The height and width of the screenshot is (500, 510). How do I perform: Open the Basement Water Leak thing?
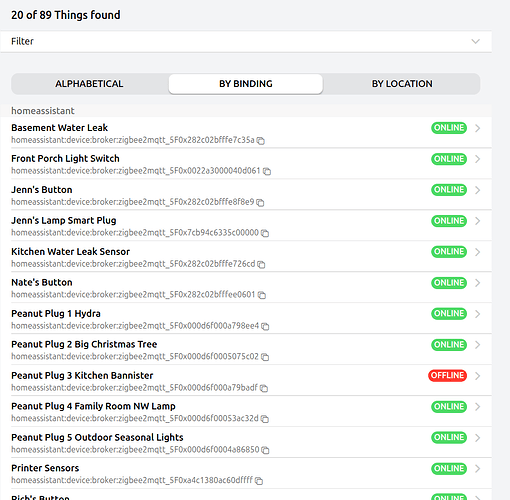[246, 133]
